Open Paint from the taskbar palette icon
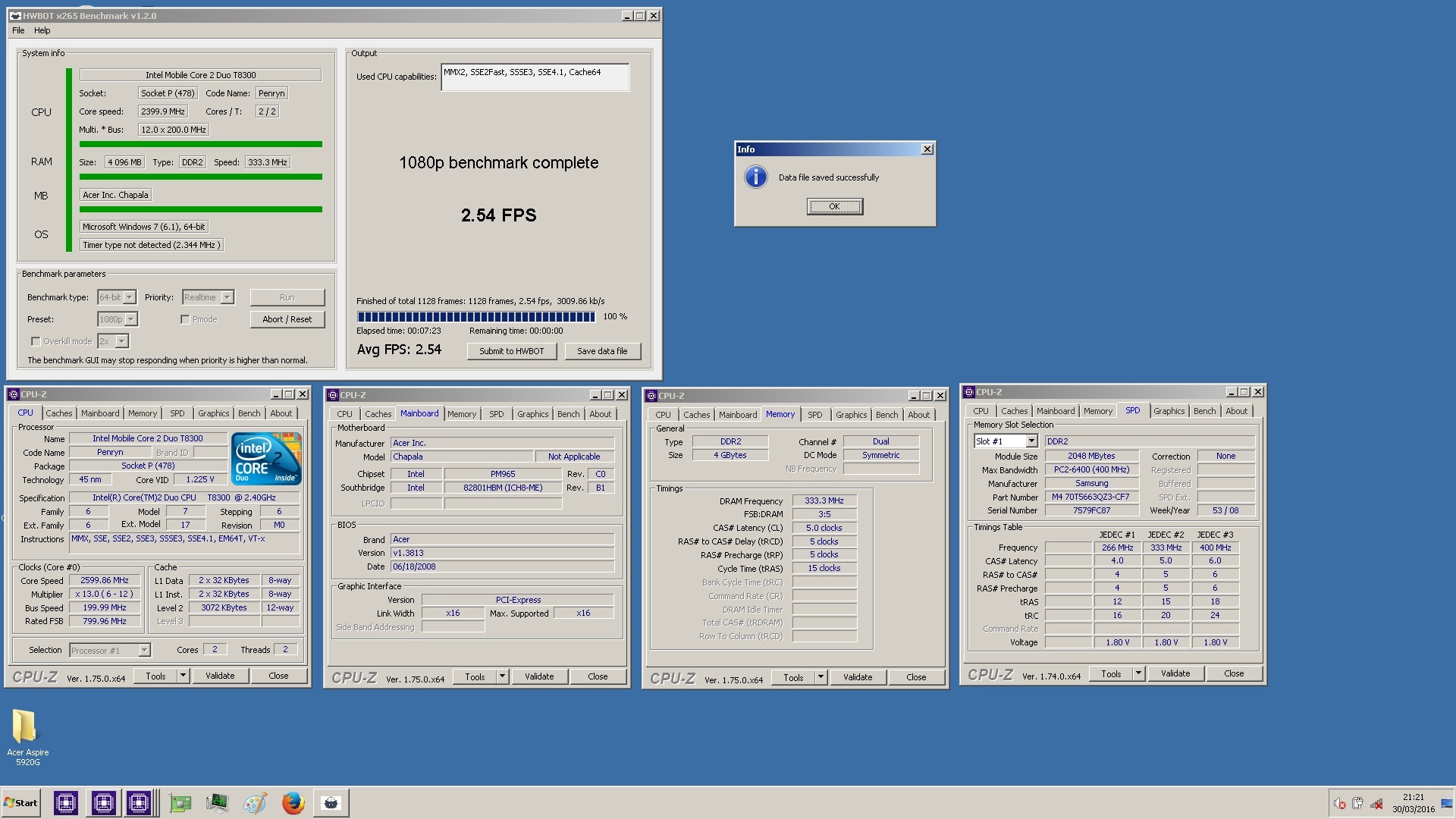This screenshot has width=1456, height=819. tap(255, 802)
